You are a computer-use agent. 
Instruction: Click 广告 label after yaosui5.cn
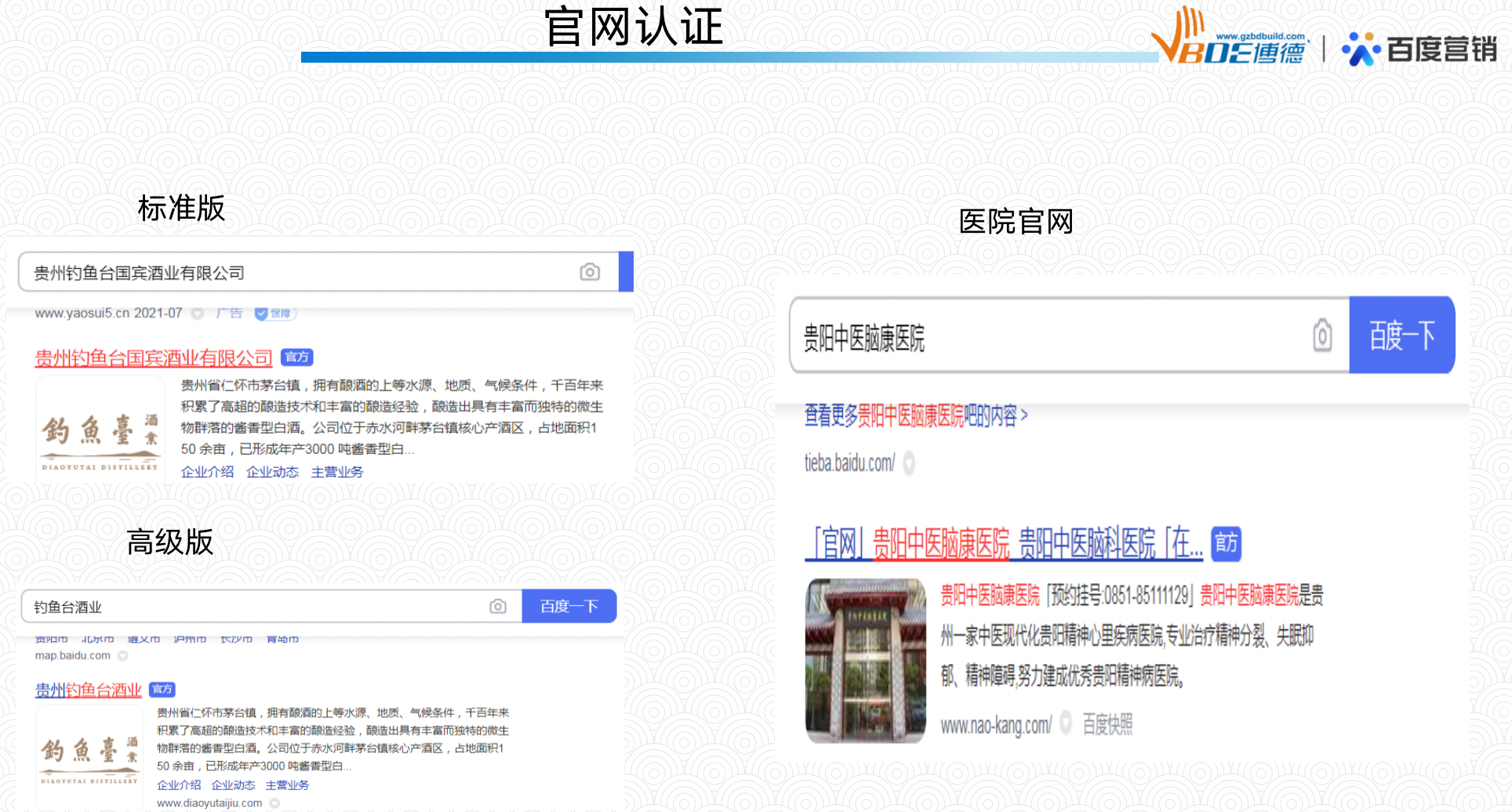point(229,314)
